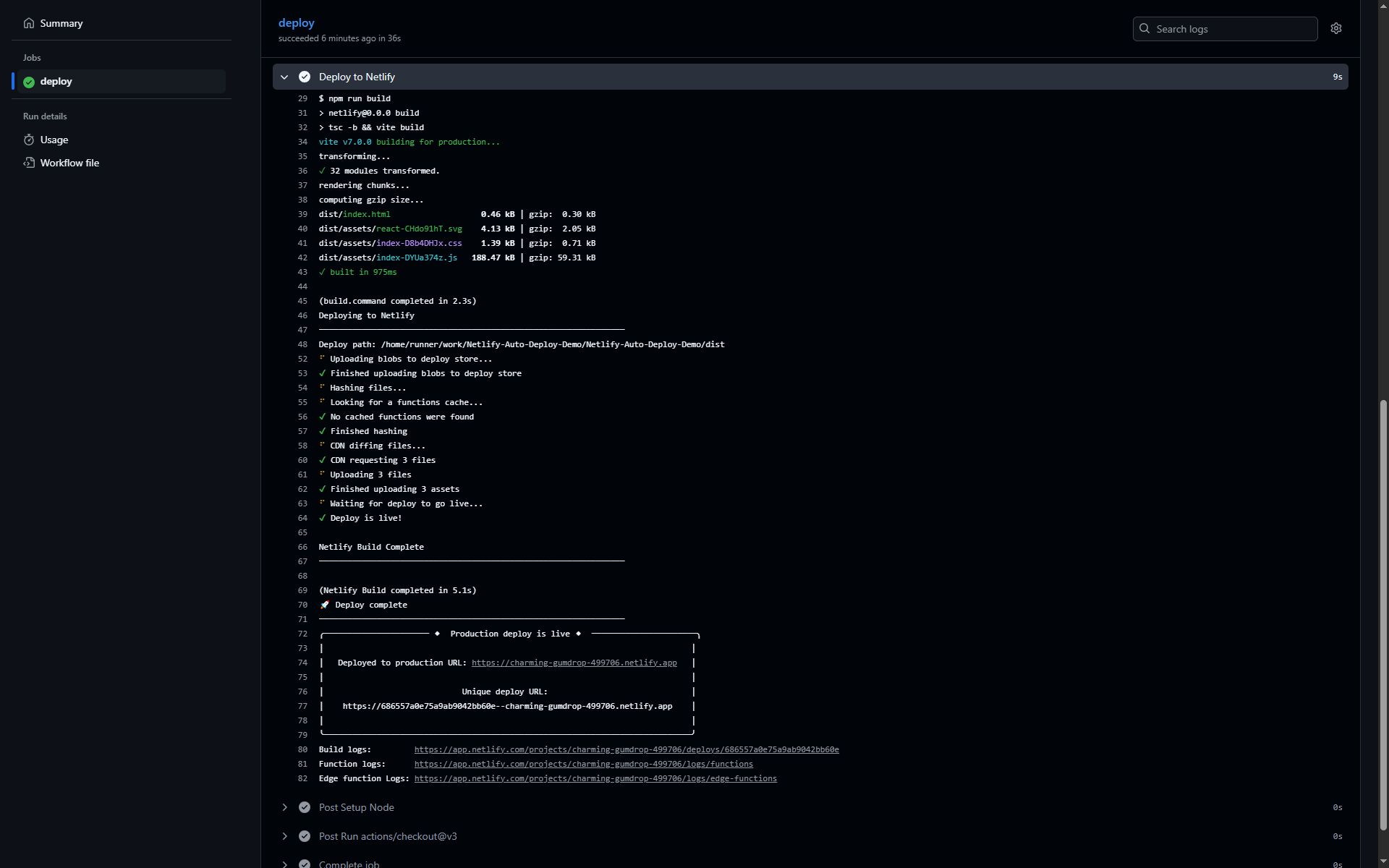Click the 'Deploy path' log line
1389x868 pixels.
tap(522, 344)
